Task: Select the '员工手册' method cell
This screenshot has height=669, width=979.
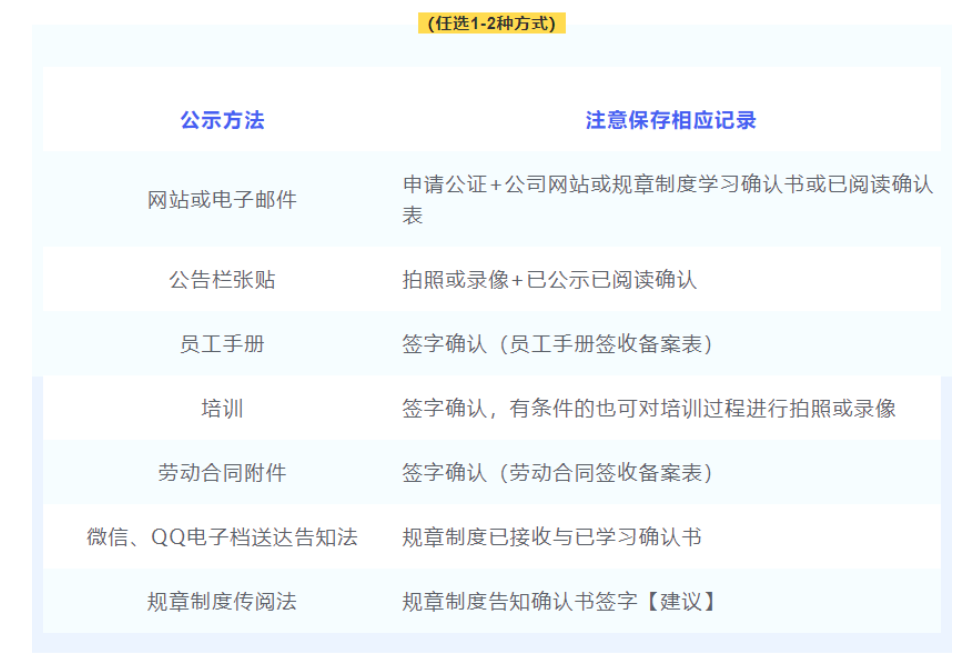Action: [222, 344]
